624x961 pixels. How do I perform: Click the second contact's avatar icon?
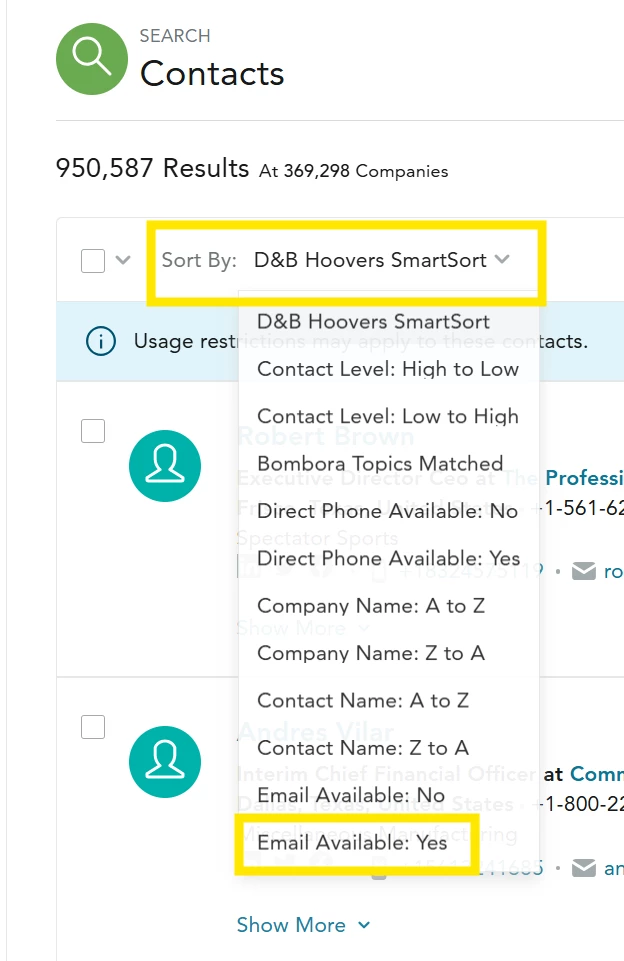pos(165,762)
